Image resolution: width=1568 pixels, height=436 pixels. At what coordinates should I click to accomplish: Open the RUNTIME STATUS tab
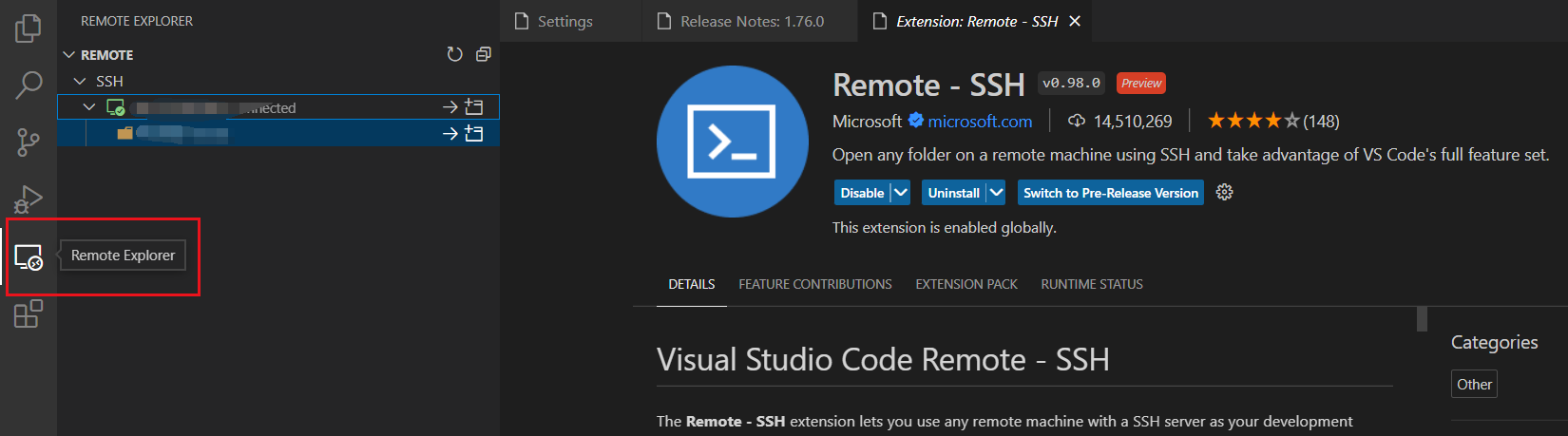pyautogui.click(x=1092, y=284)
